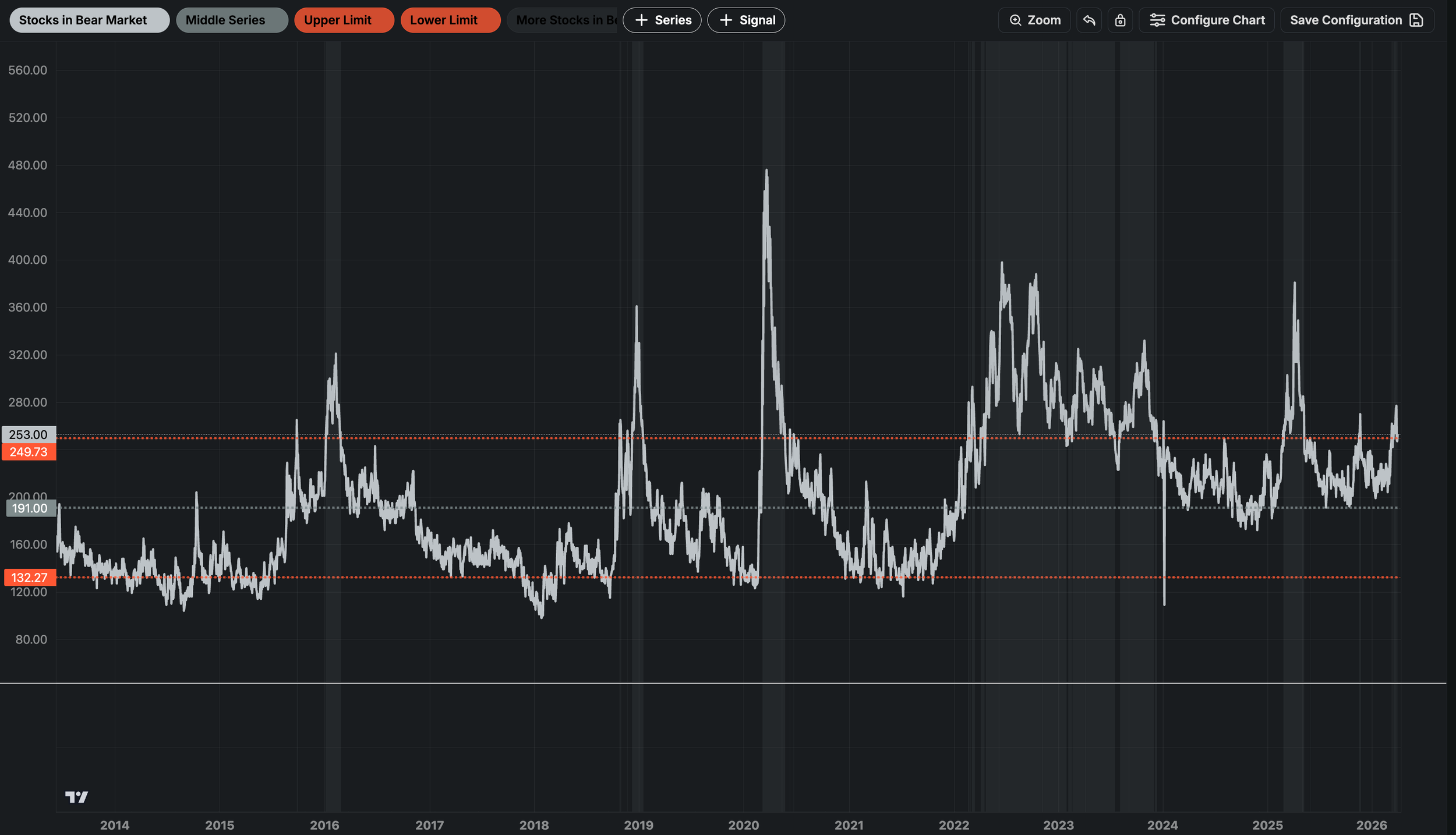Click the 253.00 price axis label
Viewport: 1456px width, 835px height.
tap(29, 434)
